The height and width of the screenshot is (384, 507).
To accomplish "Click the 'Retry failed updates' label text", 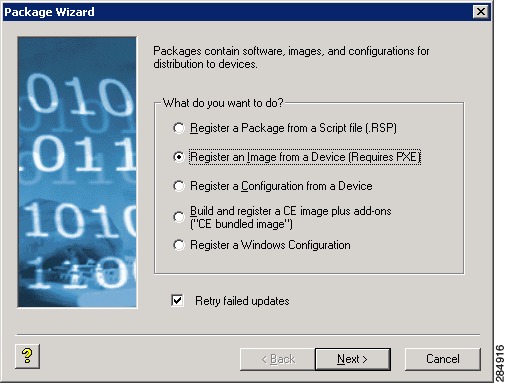I will (x=242, y=301).
